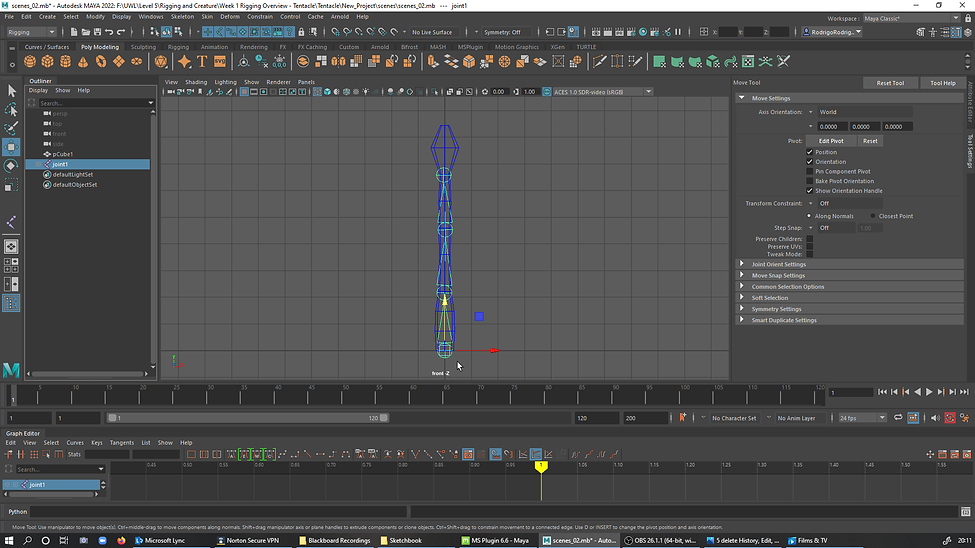Play animation forwards

[929, 392]
